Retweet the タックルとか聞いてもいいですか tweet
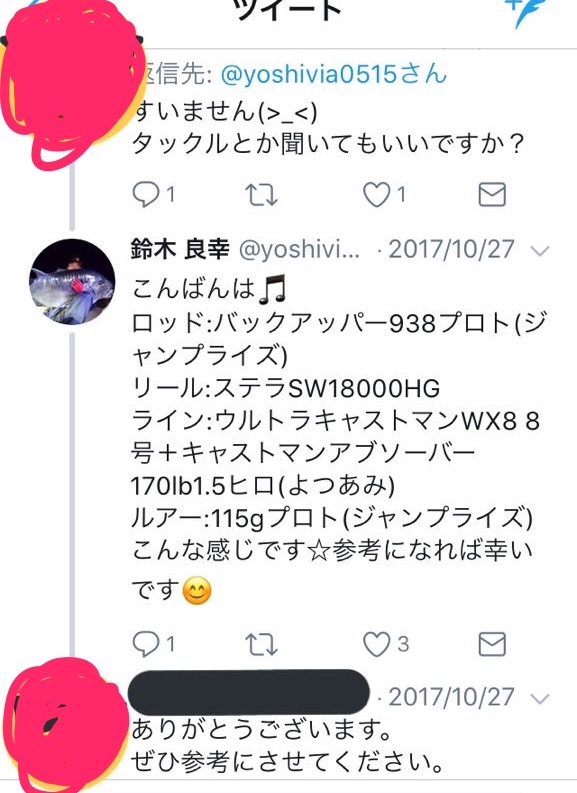 261,195
